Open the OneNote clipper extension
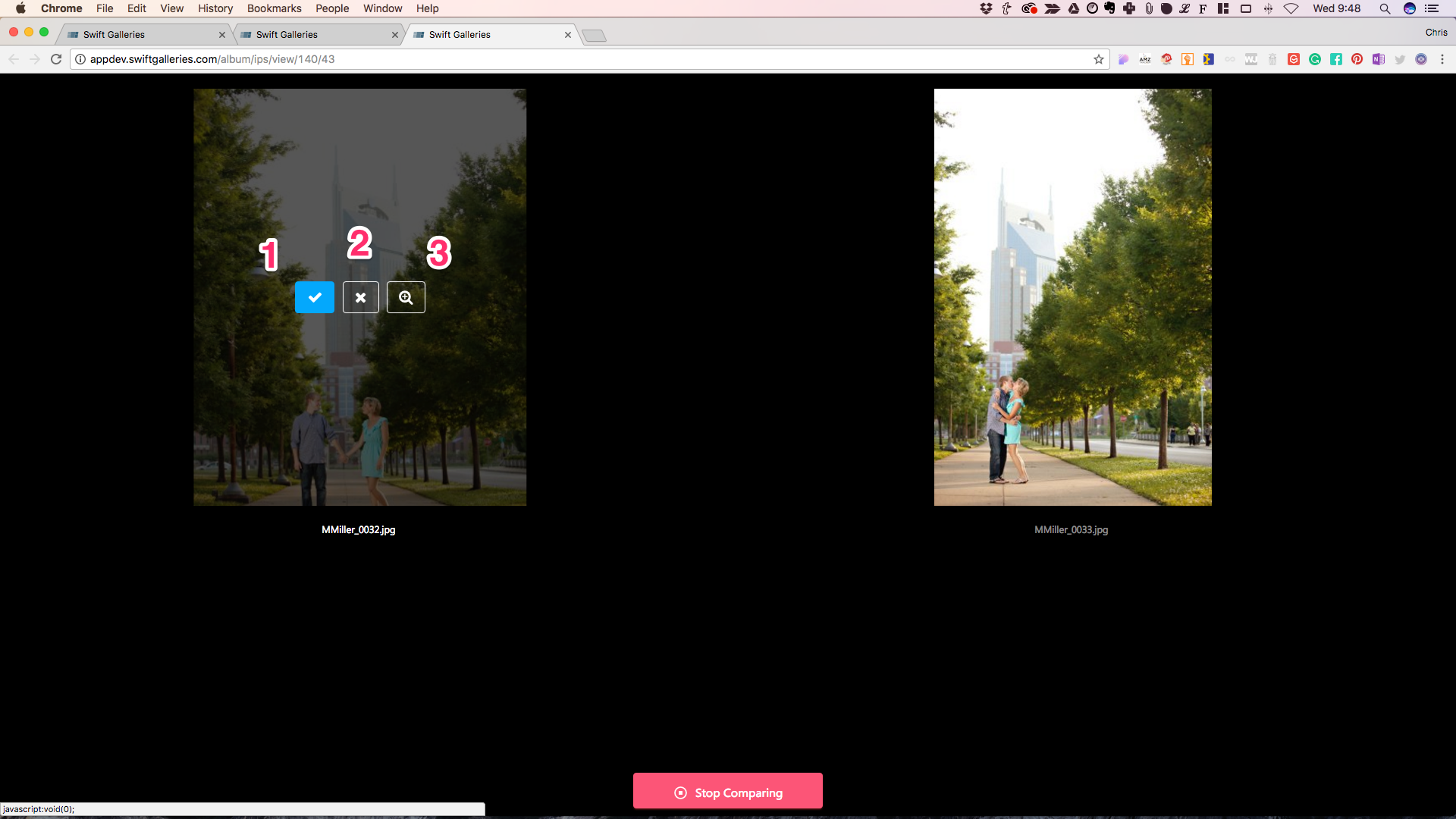The height and width of the screenshot is (819, 1456). [1378, 59]
